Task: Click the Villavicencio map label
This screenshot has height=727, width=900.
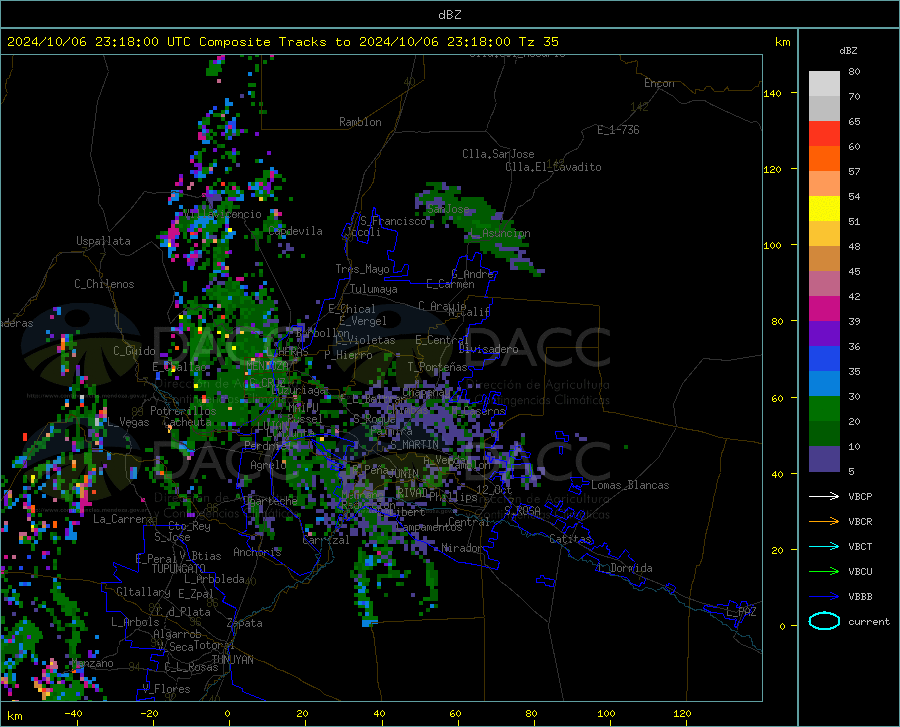Action: (x=222, y=214)
